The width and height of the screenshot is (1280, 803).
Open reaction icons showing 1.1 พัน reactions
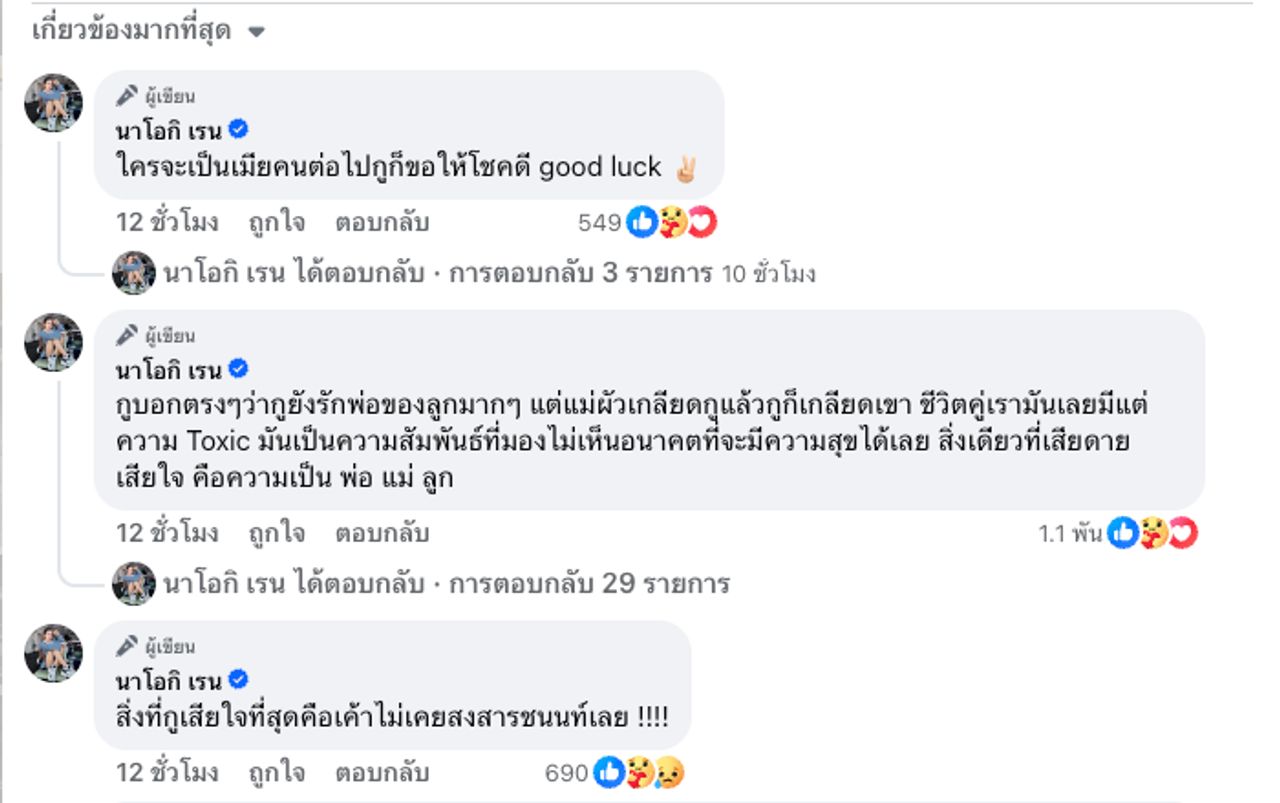[1153, 534]
